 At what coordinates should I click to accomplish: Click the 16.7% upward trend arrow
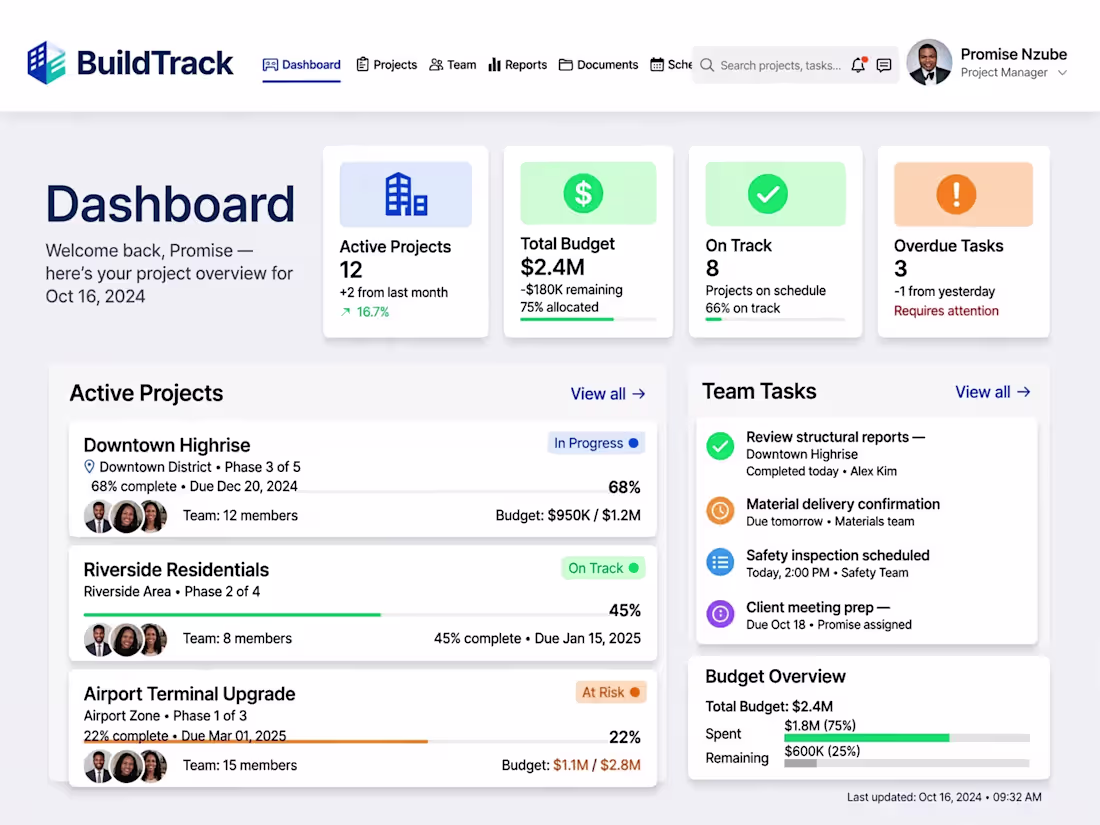click(x=345, y=312)
